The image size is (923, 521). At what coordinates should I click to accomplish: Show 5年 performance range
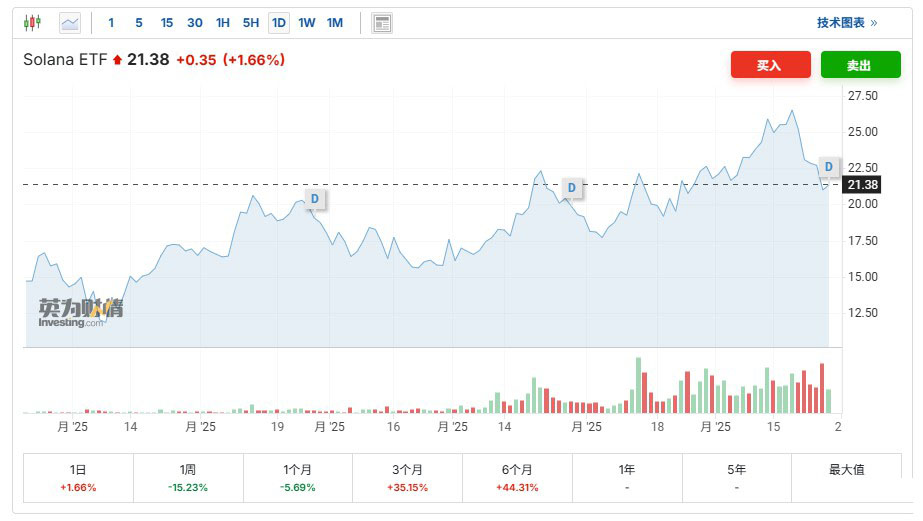tap(736, 478)
